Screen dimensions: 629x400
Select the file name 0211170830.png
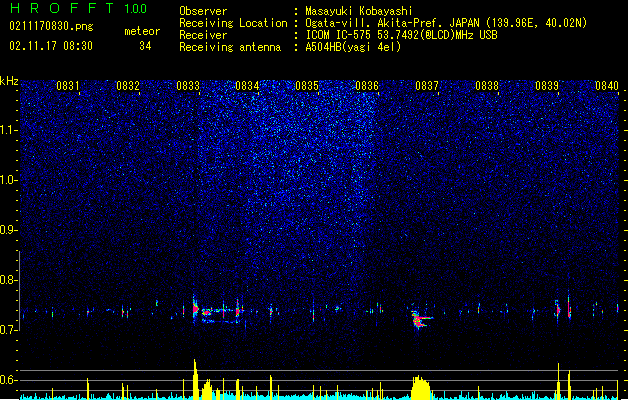tap(51, 27)
